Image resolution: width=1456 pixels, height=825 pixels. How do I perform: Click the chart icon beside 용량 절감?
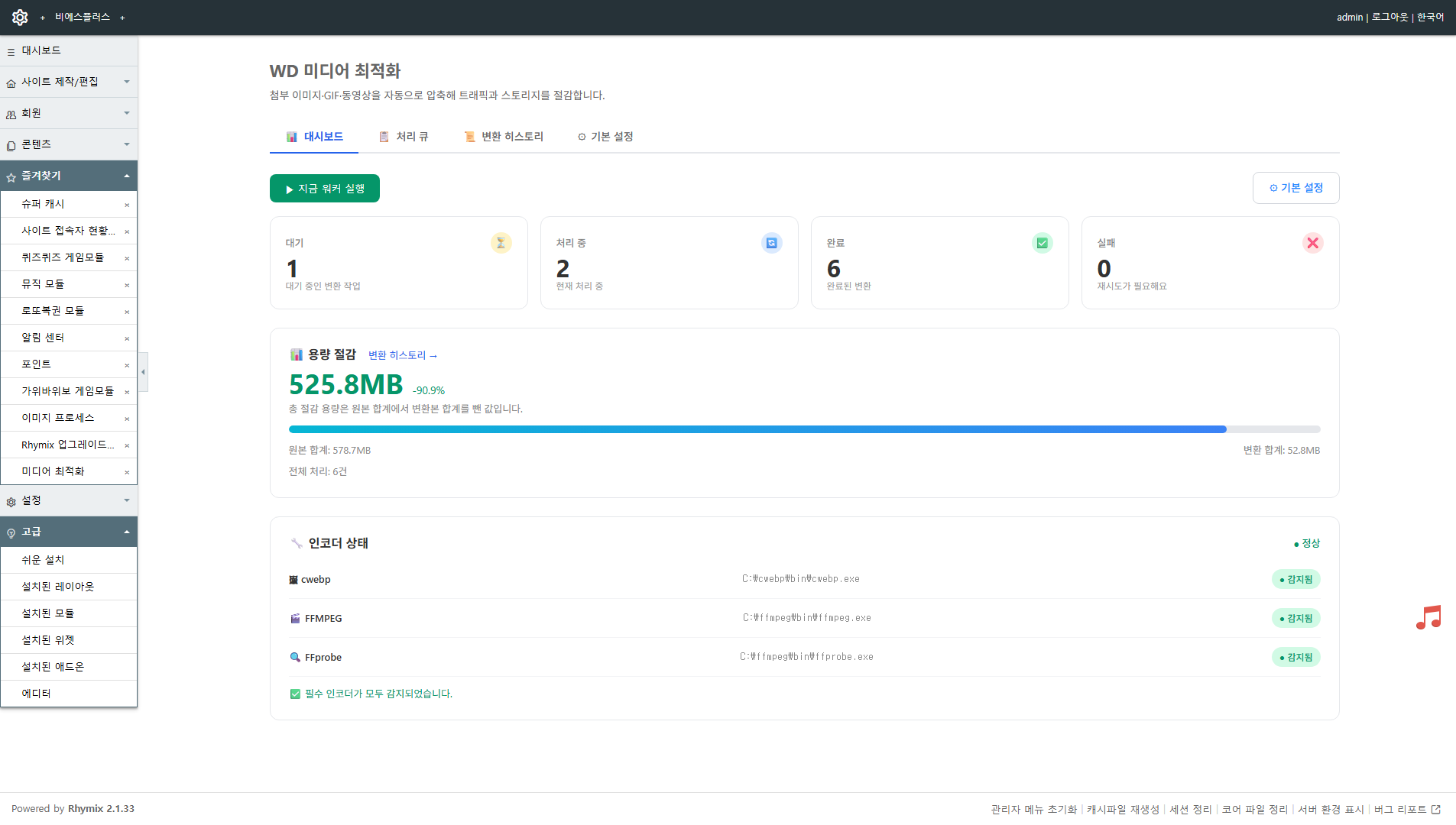[x=296, y=354]
